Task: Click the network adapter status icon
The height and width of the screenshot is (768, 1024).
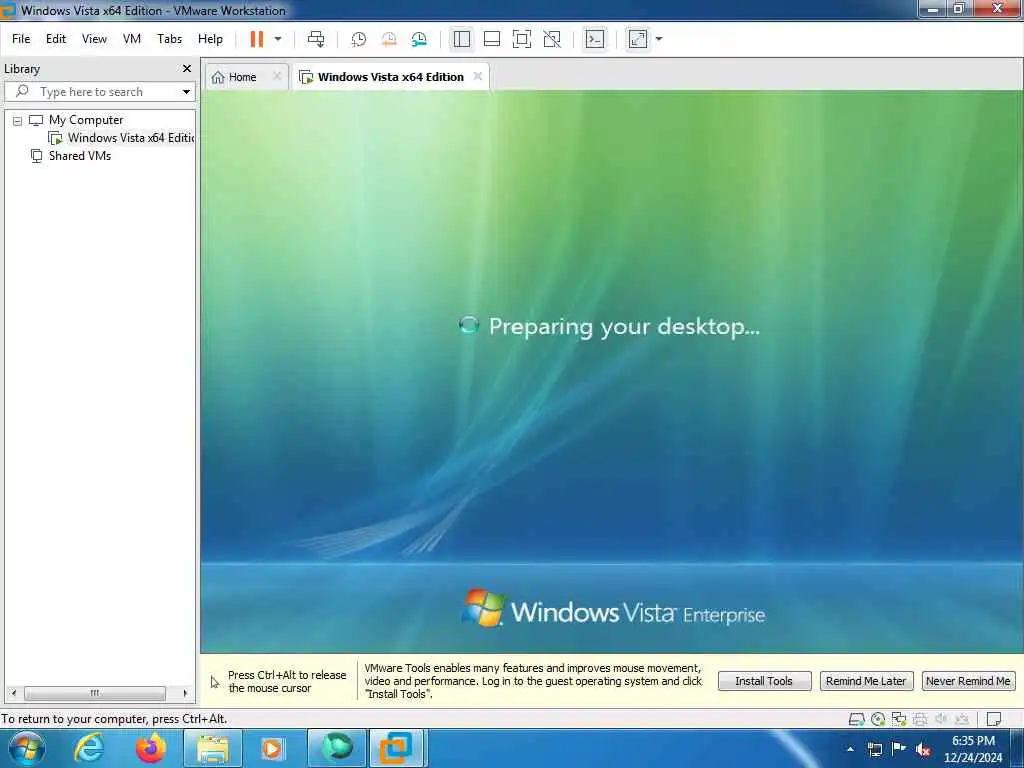Action: click(899, 720)
